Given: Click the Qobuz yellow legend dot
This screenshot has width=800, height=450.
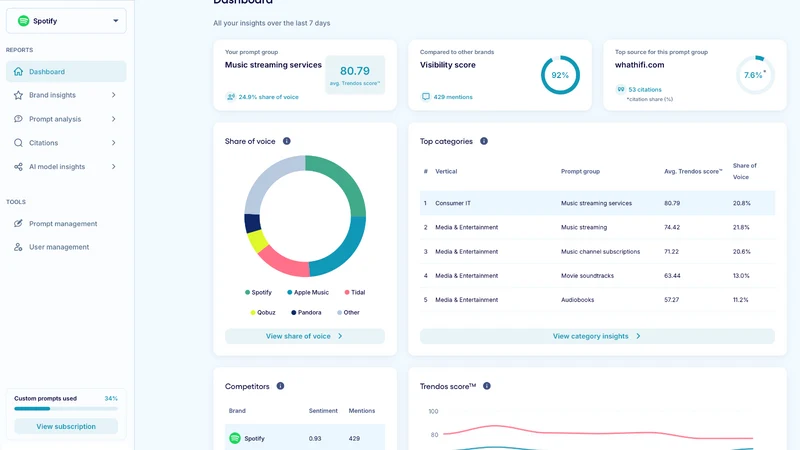Looking at the screenshot, I should click(253, 312).
